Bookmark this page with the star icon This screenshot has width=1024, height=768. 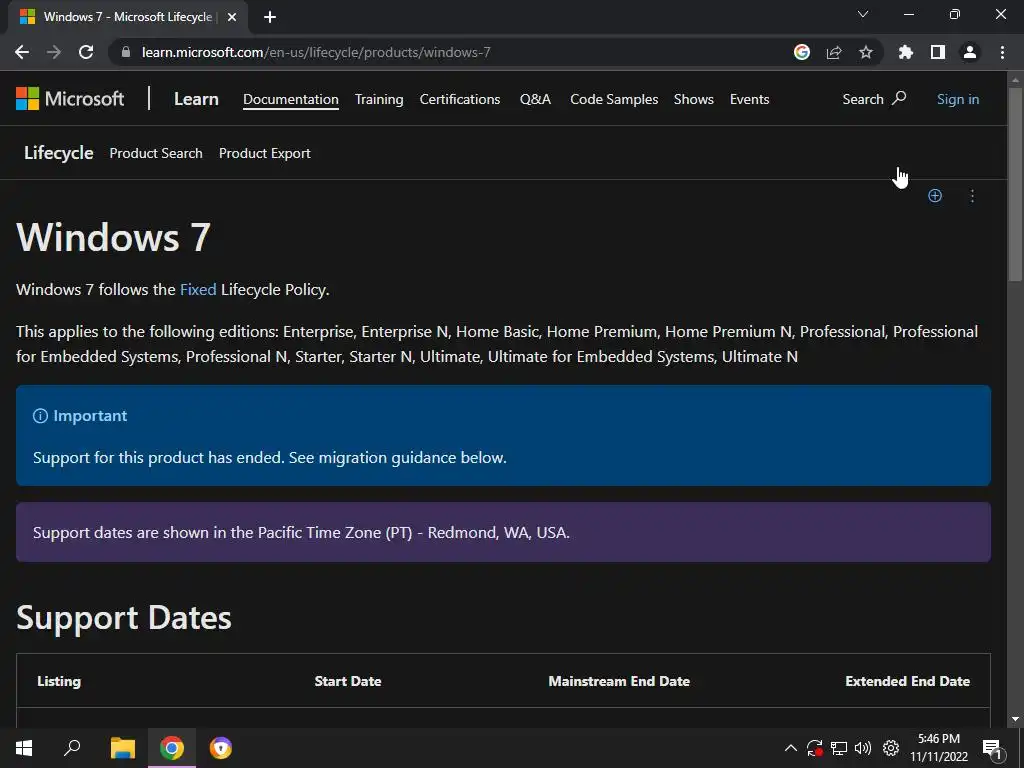(866, 52)
